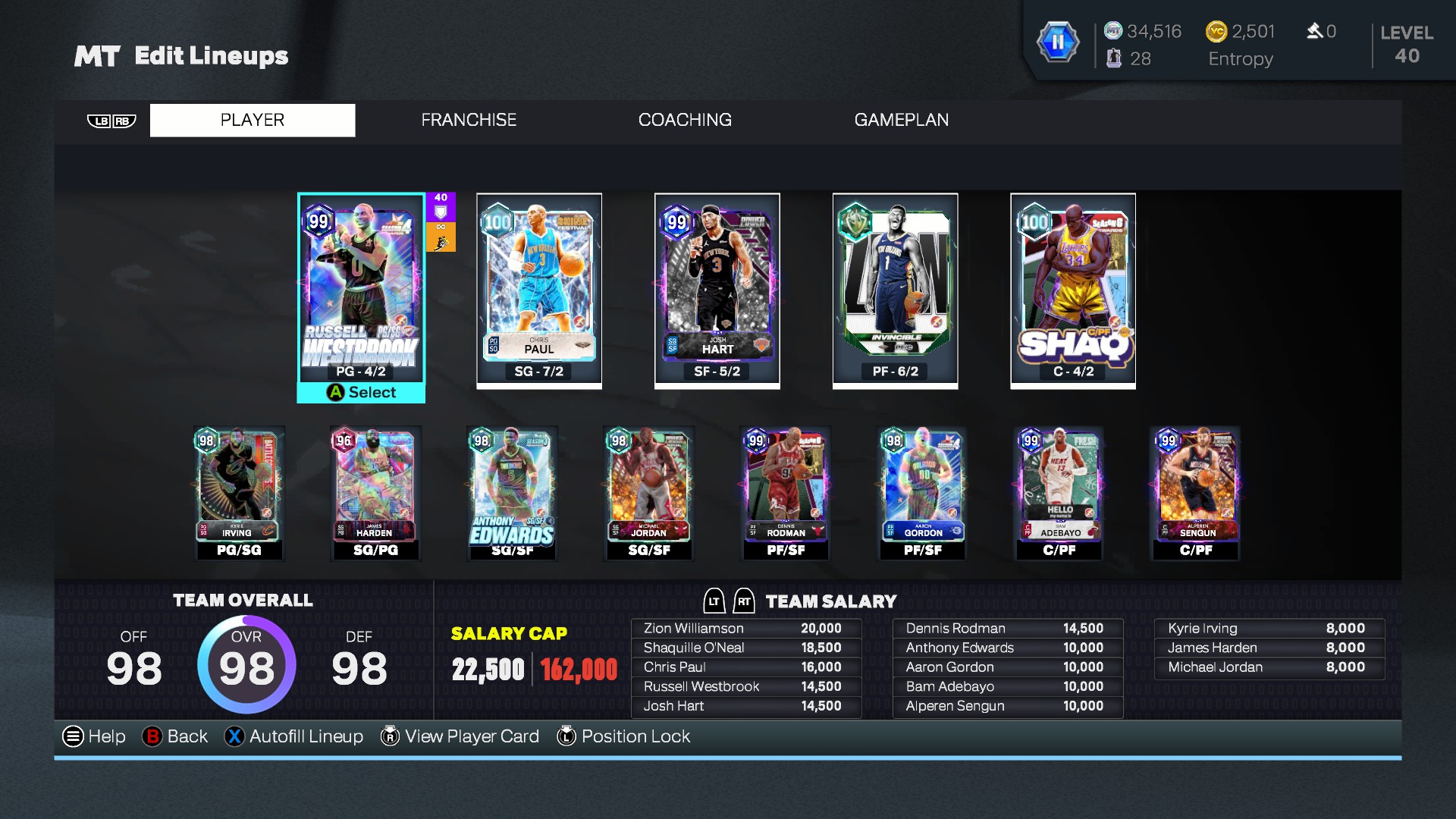The width and height of the screenshot is (1456, 819).
Task: Click the MT points coin icon
Action: (x=1112, y=31)
